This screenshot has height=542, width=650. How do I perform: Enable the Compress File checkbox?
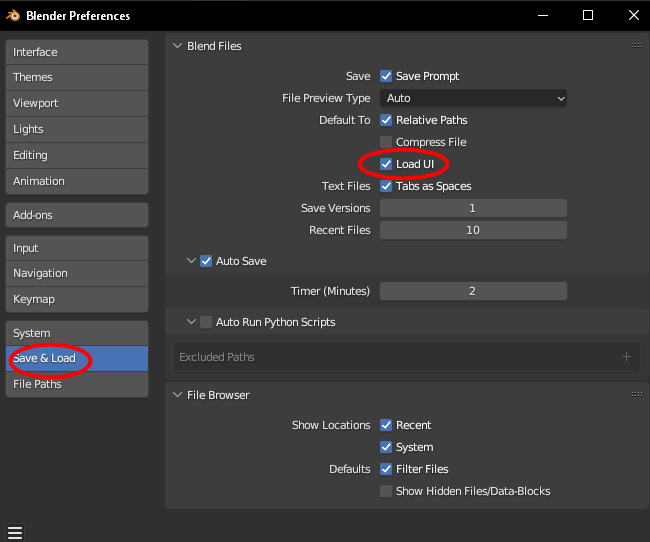(386, 142)
